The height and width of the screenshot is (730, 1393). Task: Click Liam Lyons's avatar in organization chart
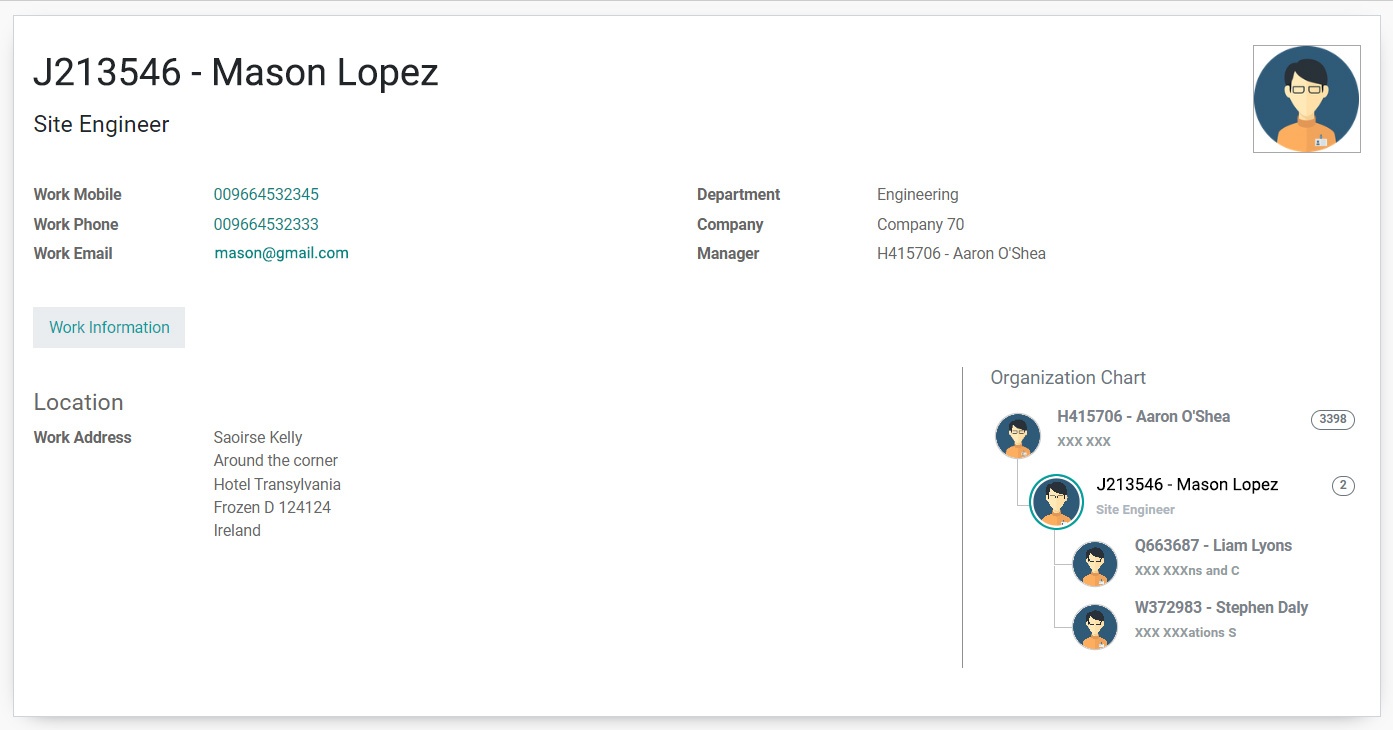click(1095, 564)
